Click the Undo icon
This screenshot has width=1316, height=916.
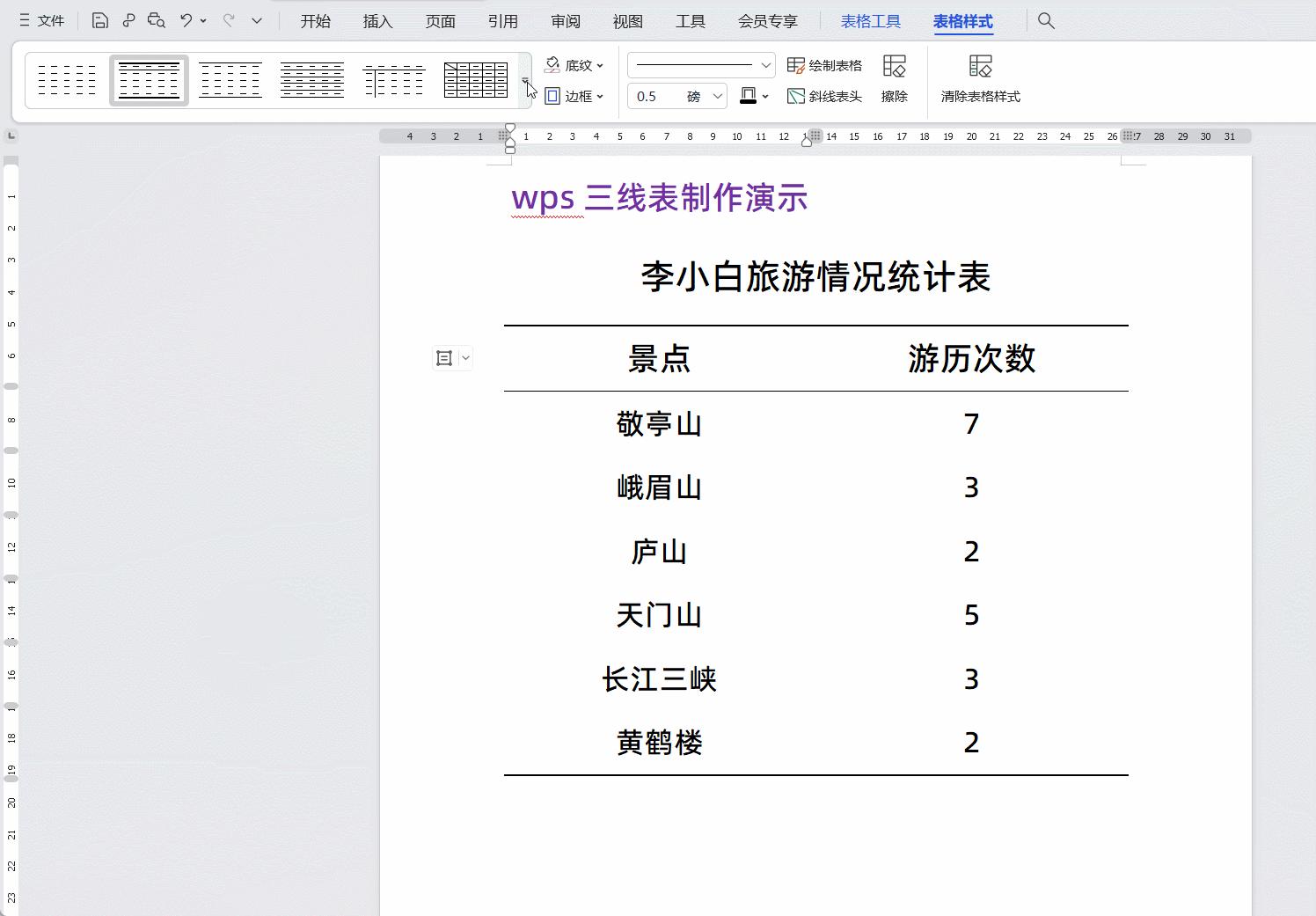(186, 19)
